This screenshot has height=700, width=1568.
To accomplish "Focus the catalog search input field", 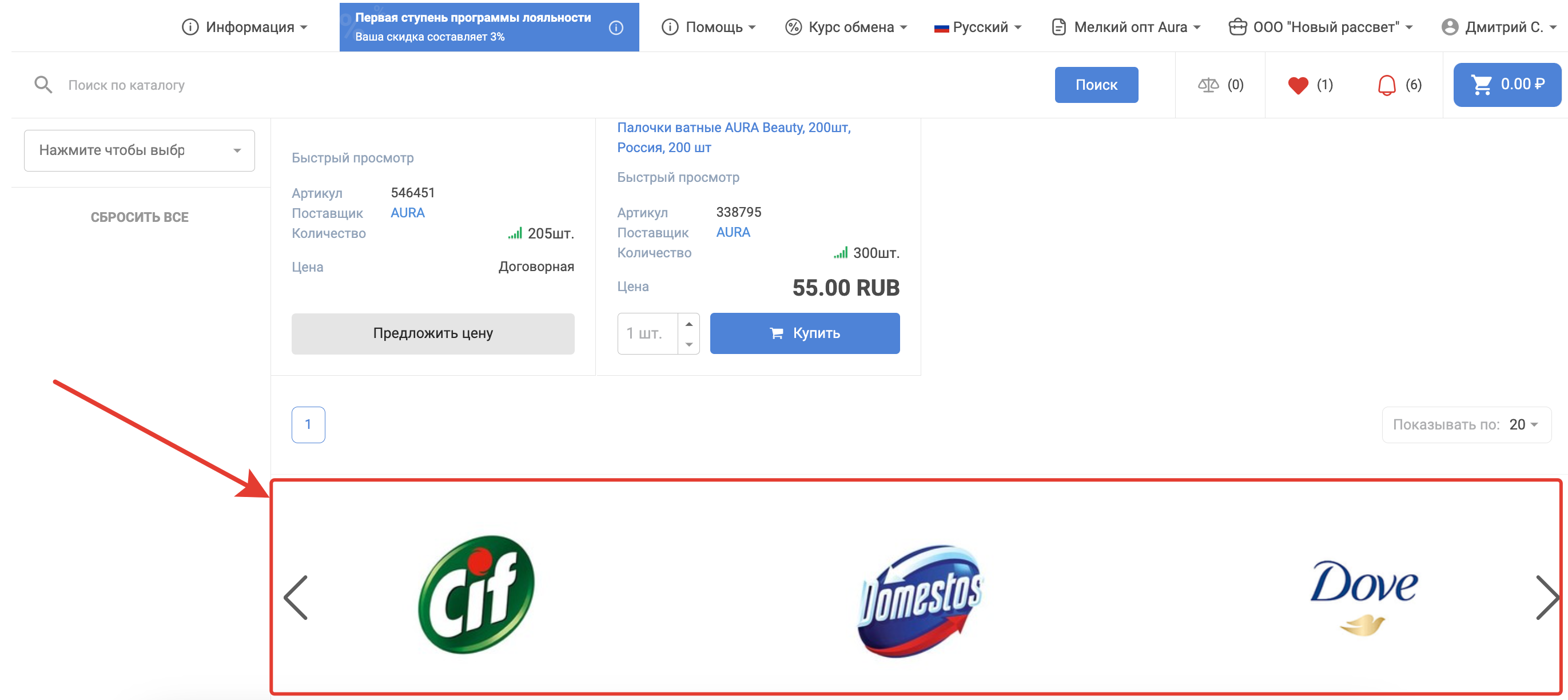I will [548, 85].
